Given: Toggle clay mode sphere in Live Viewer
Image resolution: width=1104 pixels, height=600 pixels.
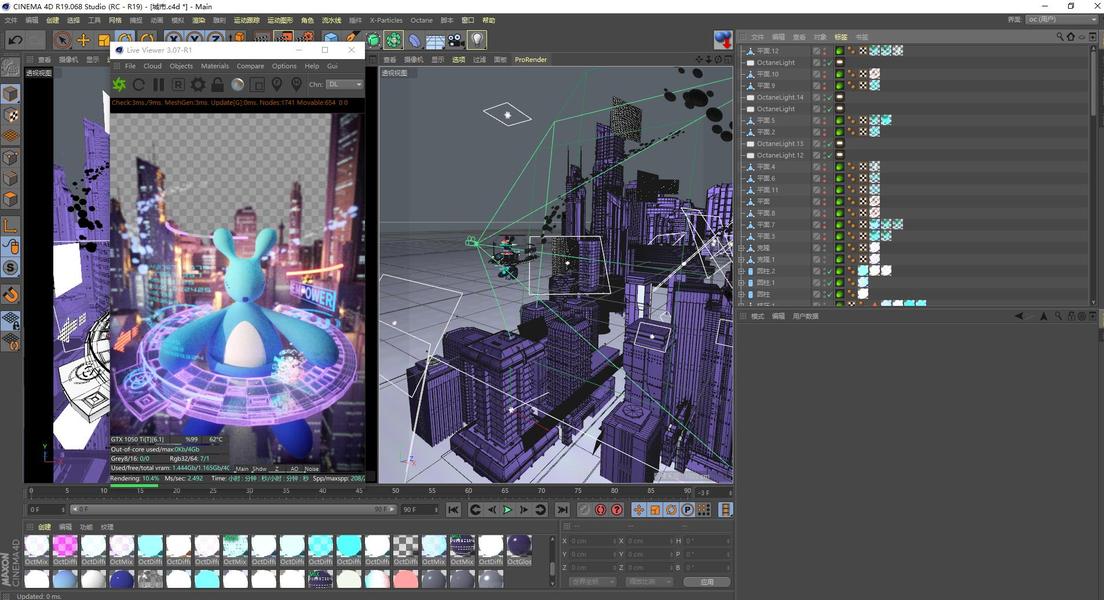Looking at the screenshot, I should click(x=237, y=85).
